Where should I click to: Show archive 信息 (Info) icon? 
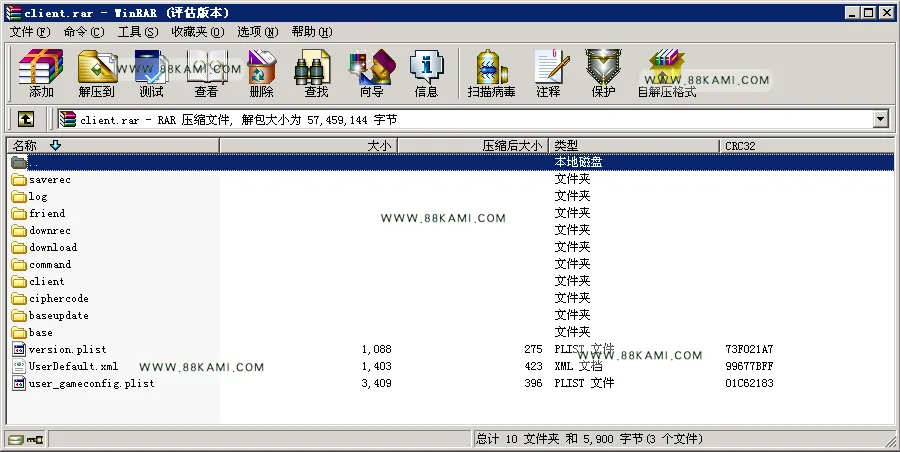426,73
